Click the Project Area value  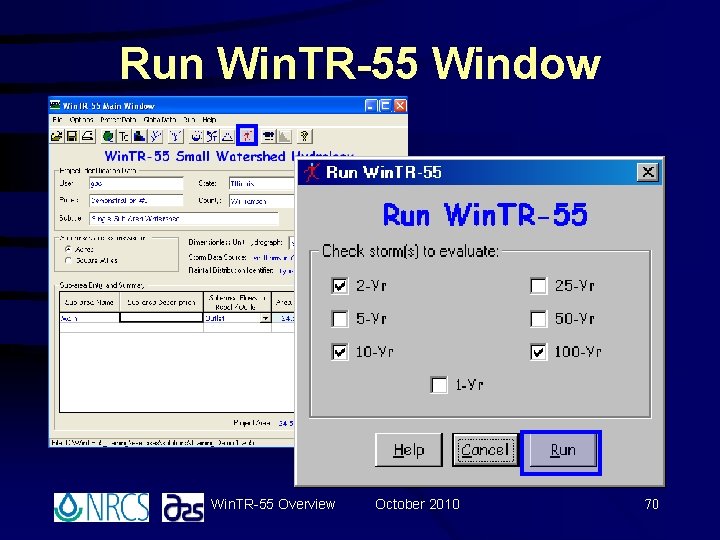286,423
